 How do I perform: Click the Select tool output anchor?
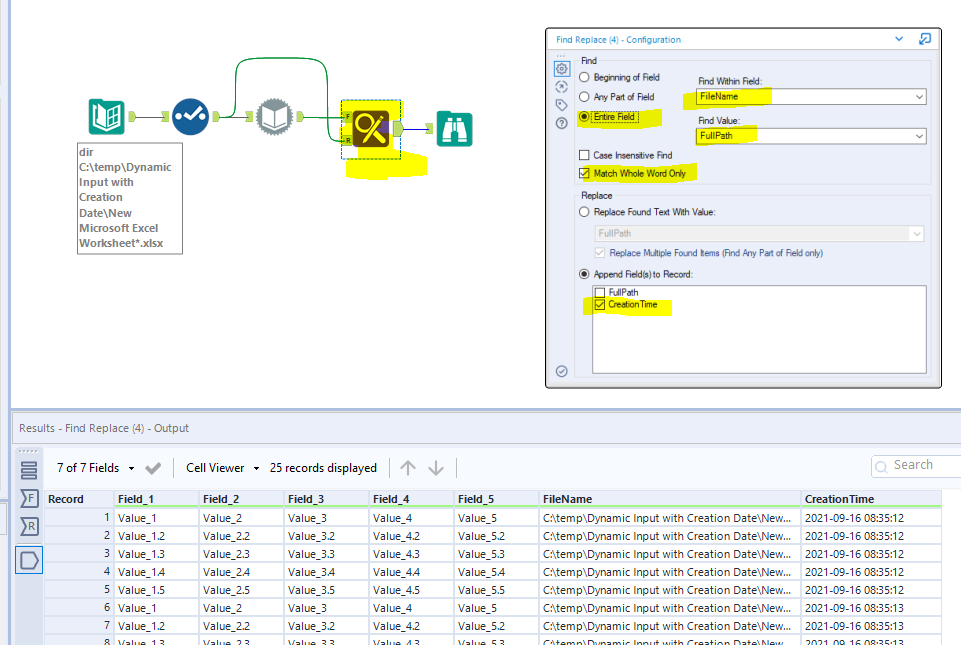point(216,116)
